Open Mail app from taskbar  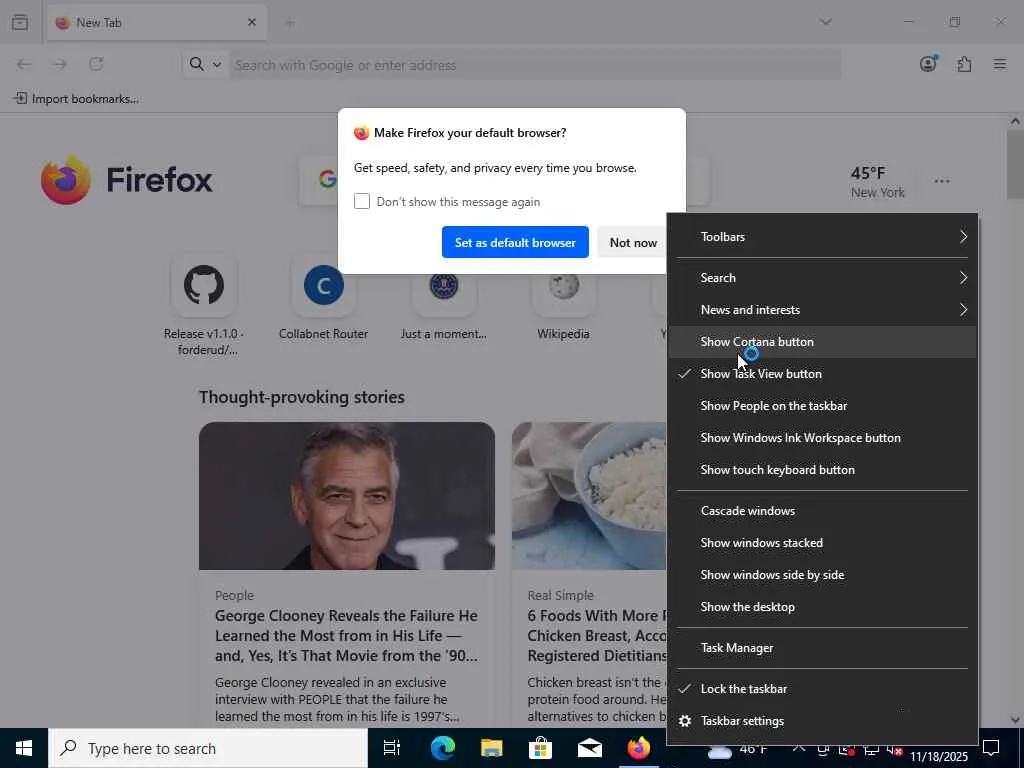pyautogui.click(x=589, y=748)
